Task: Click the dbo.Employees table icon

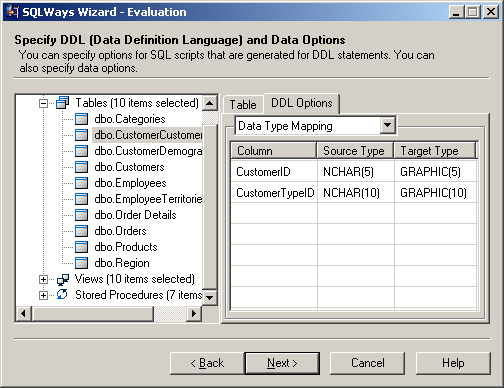Action: pyautogui.click(x=81, y=183)
